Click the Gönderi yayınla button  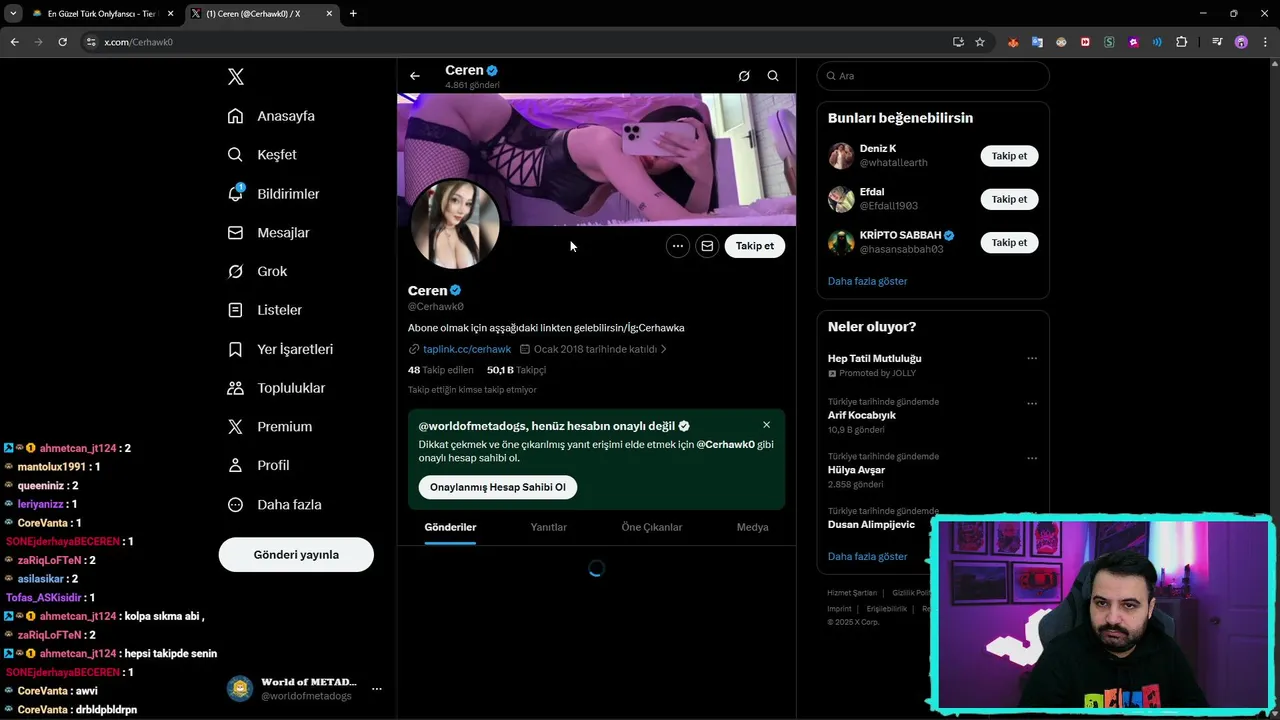point(296,555)
